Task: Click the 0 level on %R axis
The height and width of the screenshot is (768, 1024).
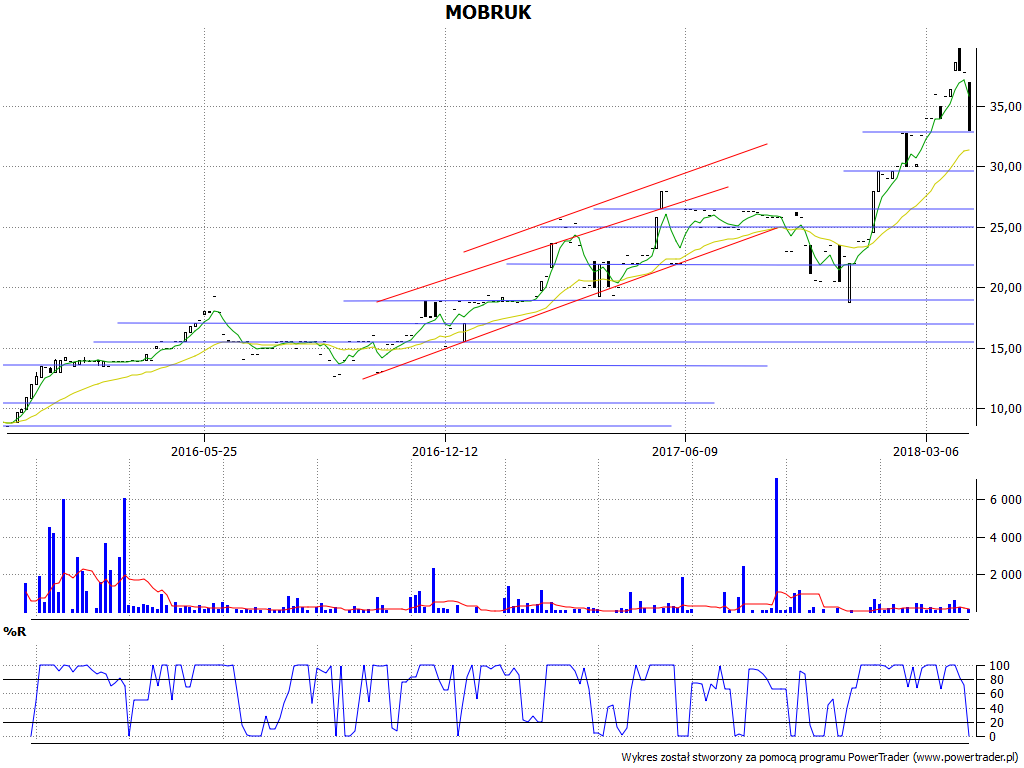Action: coord(993,737)
